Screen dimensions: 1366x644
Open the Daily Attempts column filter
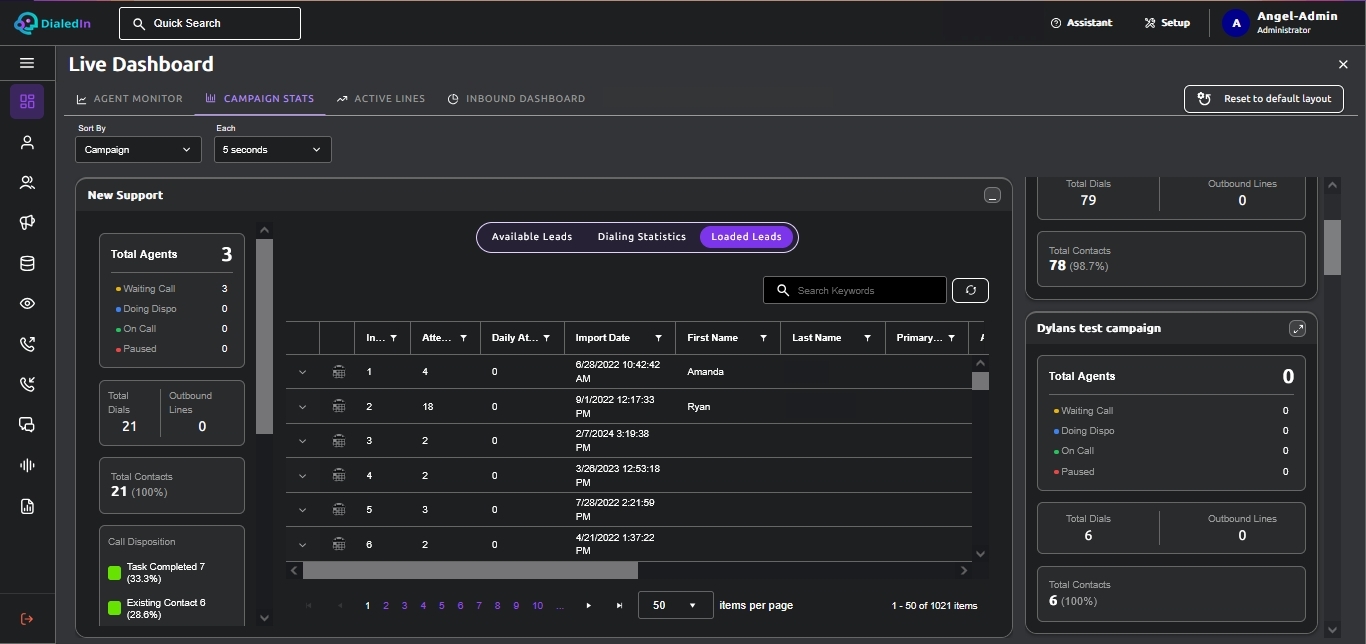point(546,338)
